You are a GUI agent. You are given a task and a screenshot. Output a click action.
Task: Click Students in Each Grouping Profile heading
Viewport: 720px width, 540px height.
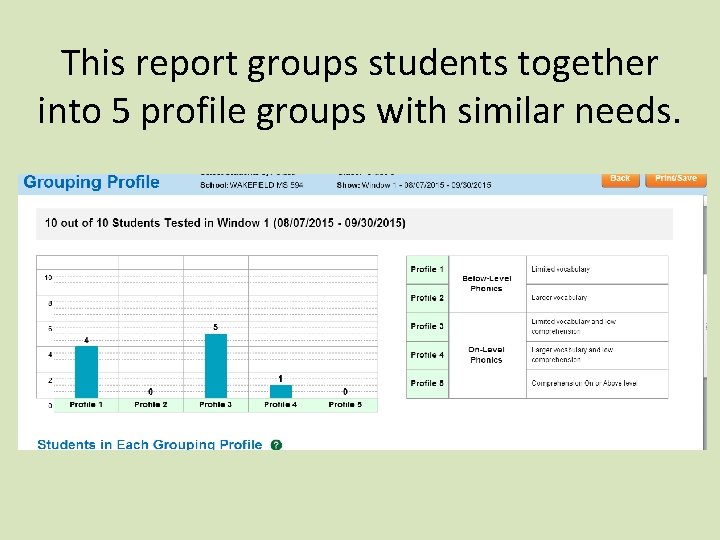click(150, 444)
